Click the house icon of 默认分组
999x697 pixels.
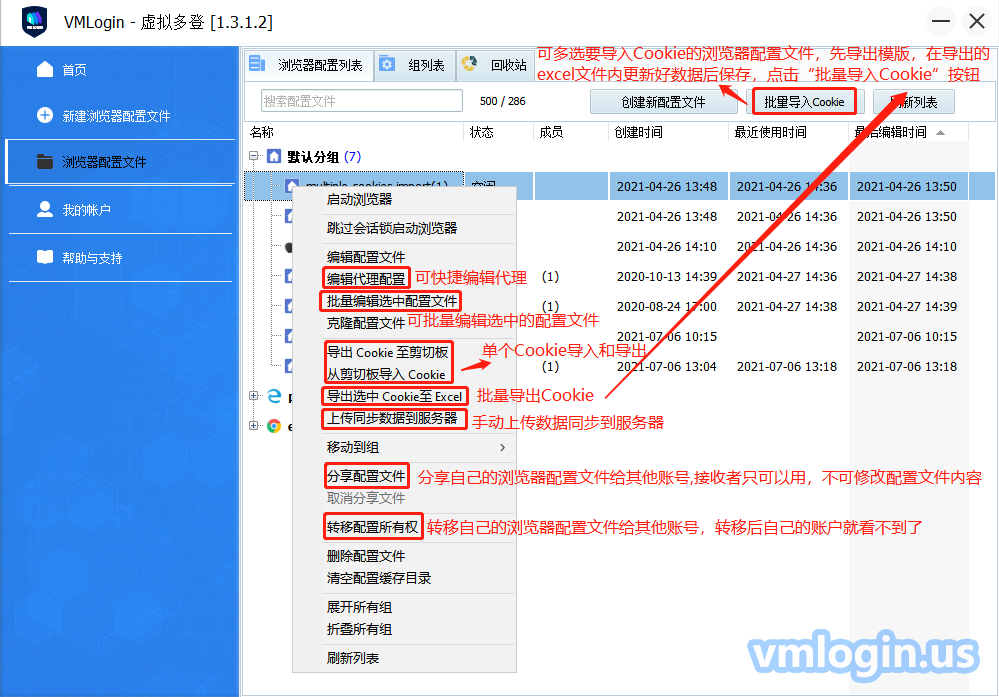click(274, 156)
